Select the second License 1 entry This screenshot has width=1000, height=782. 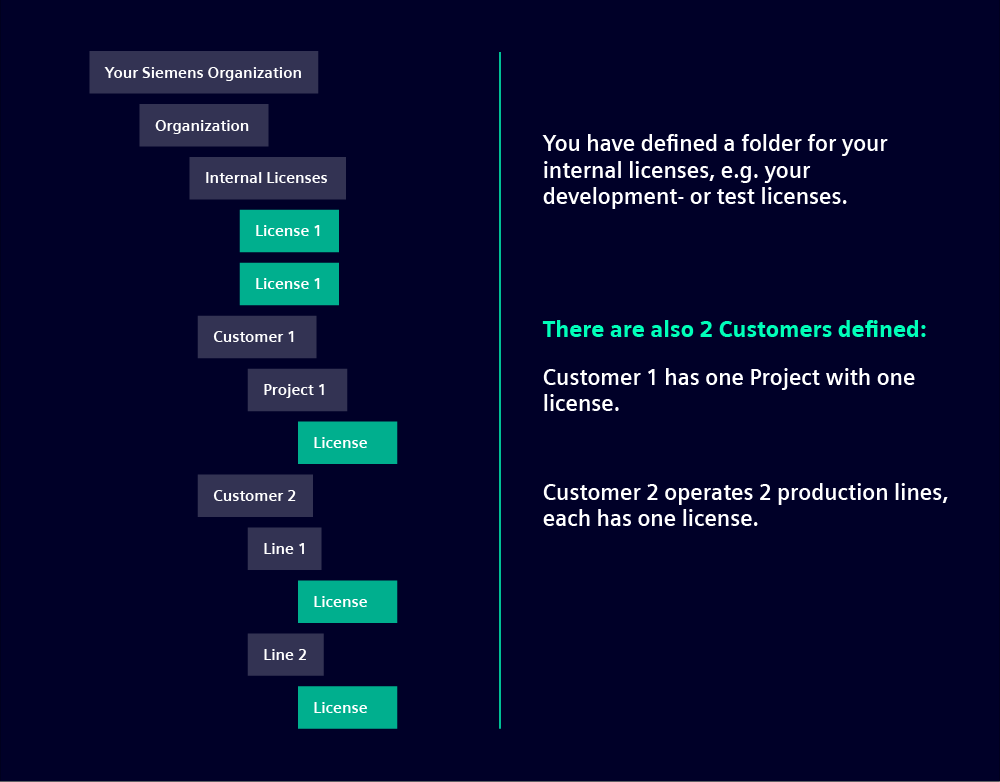tap(289, 284)
